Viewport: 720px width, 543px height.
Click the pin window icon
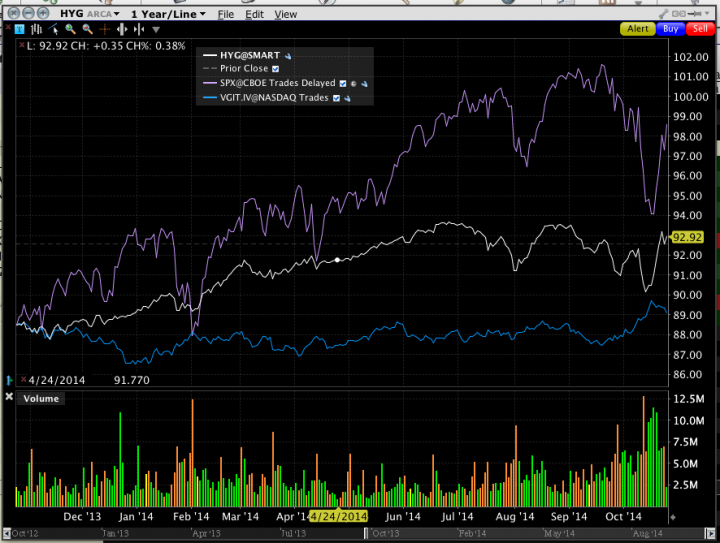pyautogui.click(x=695, y=14)
